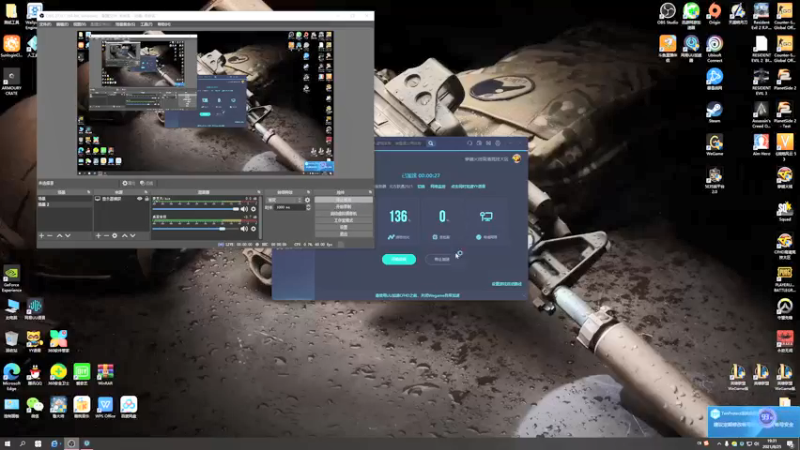
Task: Remove source with minus icon in Sources panel
Action: tap(106, 236)
